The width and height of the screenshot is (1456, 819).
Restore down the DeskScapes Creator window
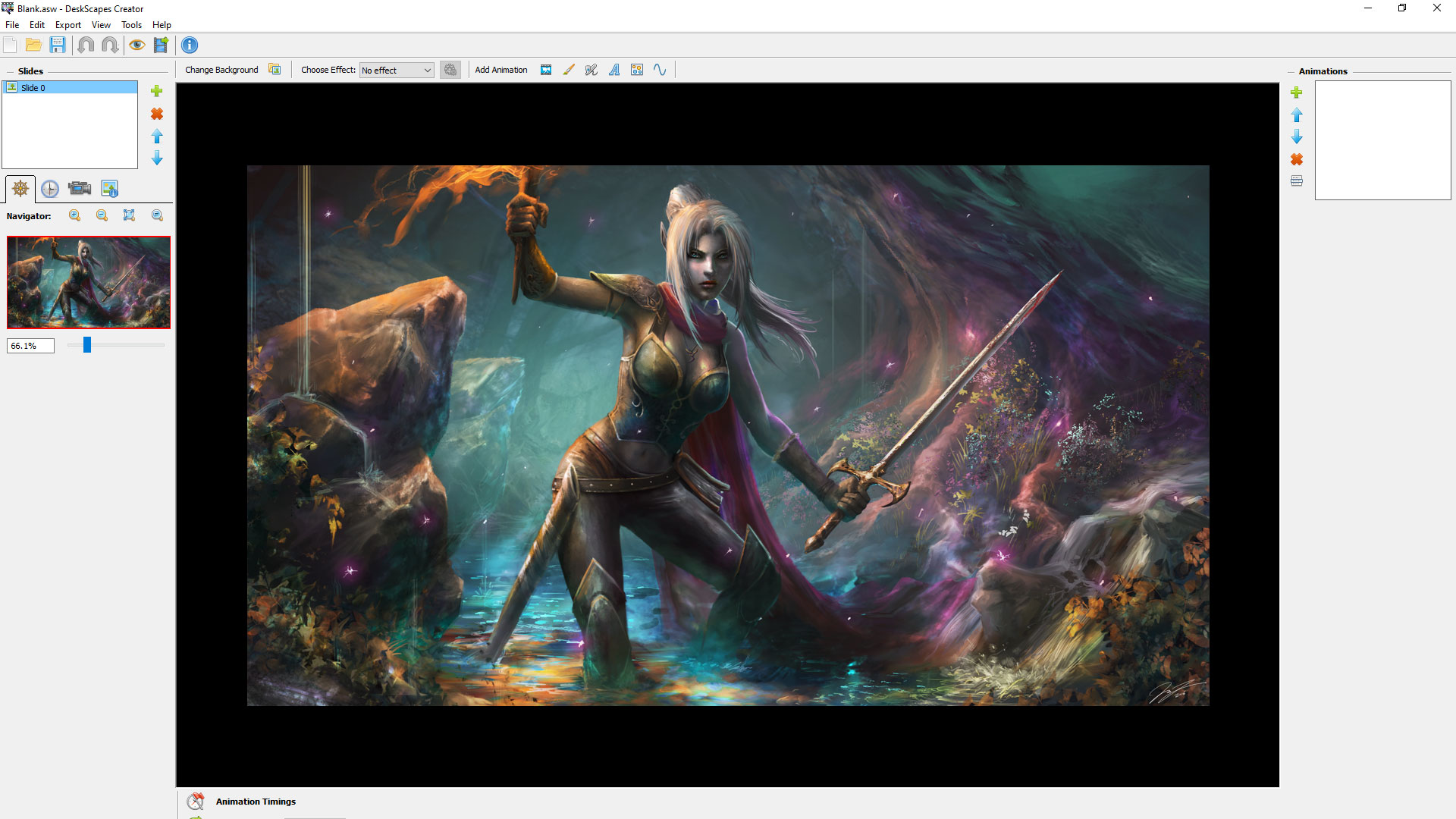pos(1402,8)
